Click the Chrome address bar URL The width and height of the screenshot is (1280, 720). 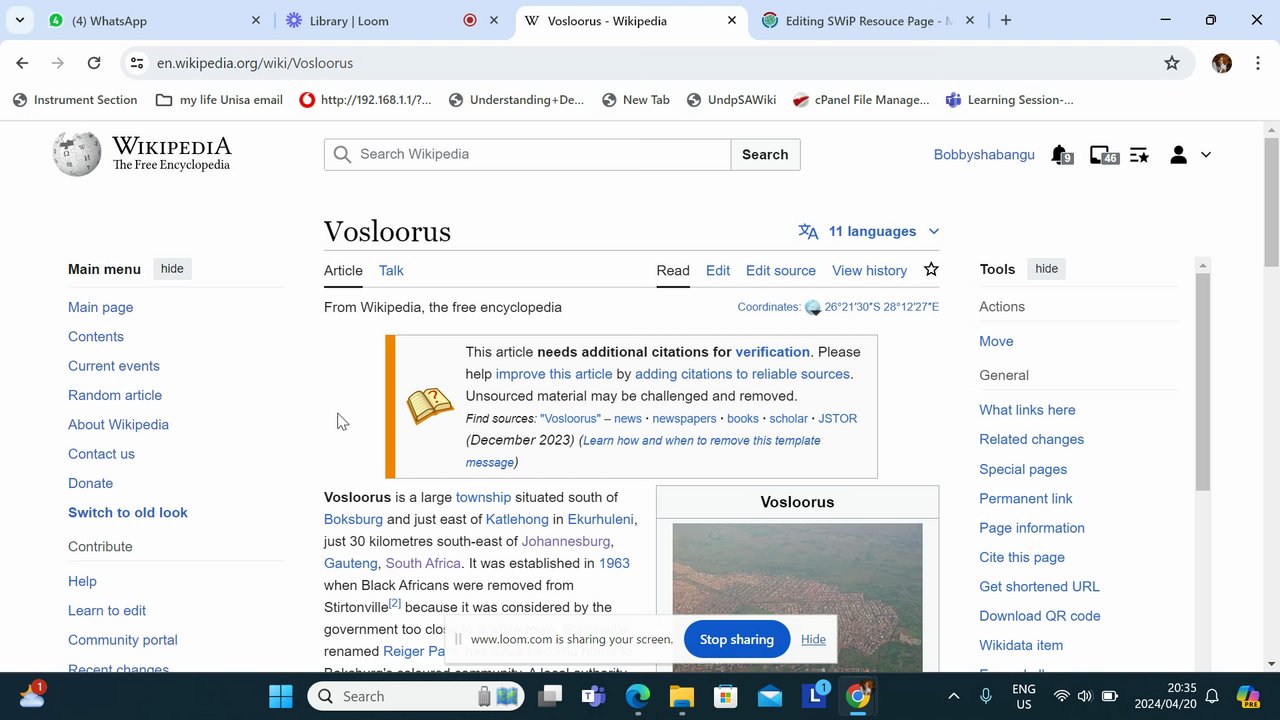tap(255, 63)
